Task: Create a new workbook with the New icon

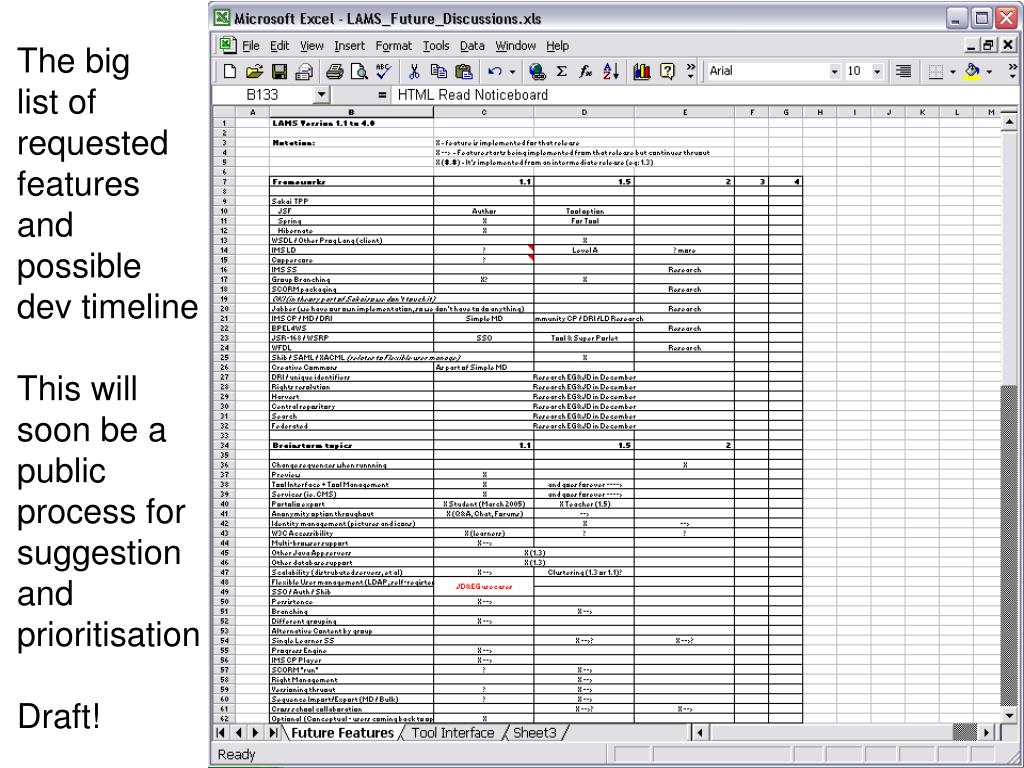Action: 229,71
